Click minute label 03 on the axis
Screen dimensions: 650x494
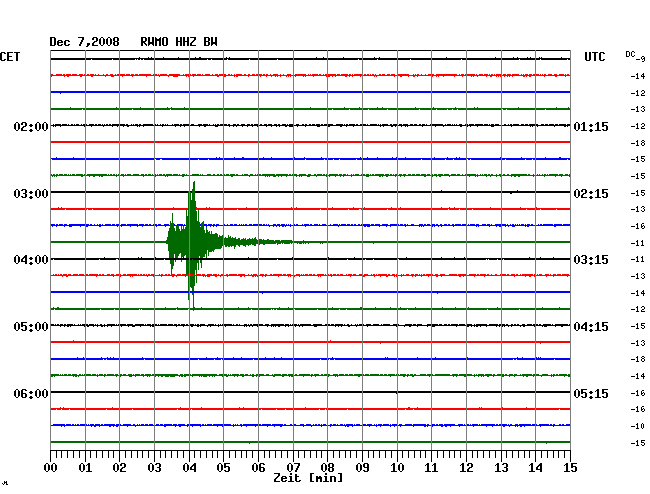tap(154, 468)
